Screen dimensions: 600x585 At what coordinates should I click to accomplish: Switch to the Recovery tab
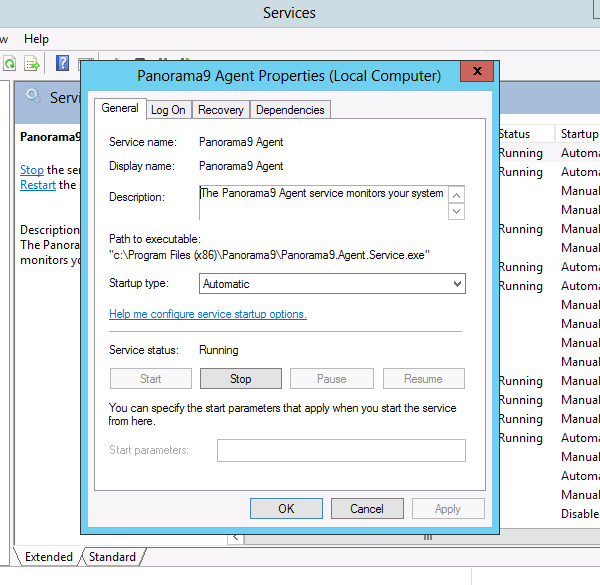221,110
